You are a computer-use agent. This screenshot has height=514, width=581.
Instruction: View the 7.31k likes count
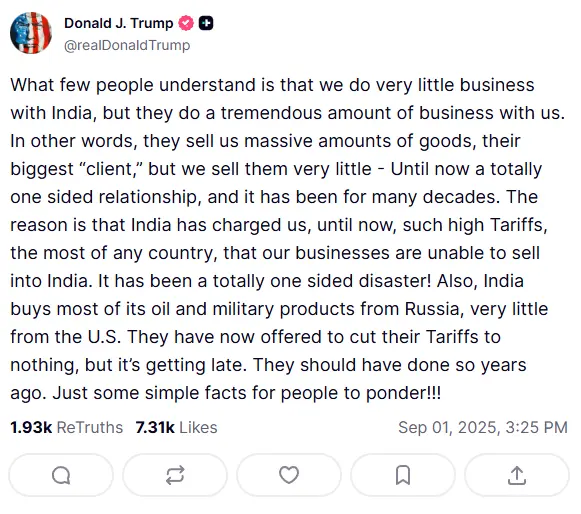155,427
